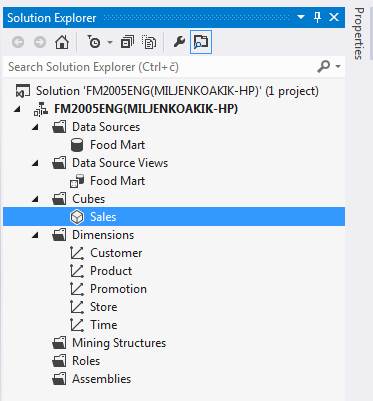Select the Customer dimension
This screenshot has width=373, height=401.
tap(116, 253)
